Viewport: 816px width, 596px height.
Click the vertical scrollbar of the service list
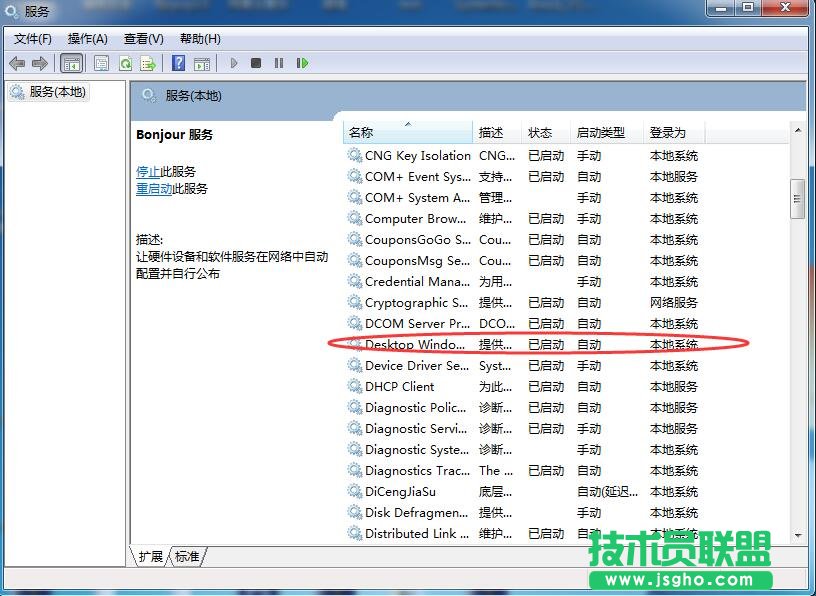click(797, 197)
